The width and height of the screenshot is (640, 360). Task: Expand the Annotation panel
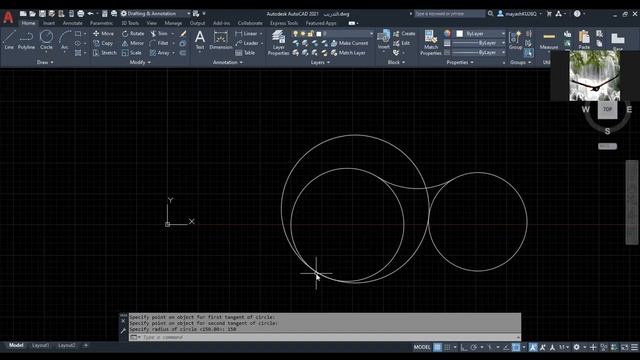coord(228,62)
